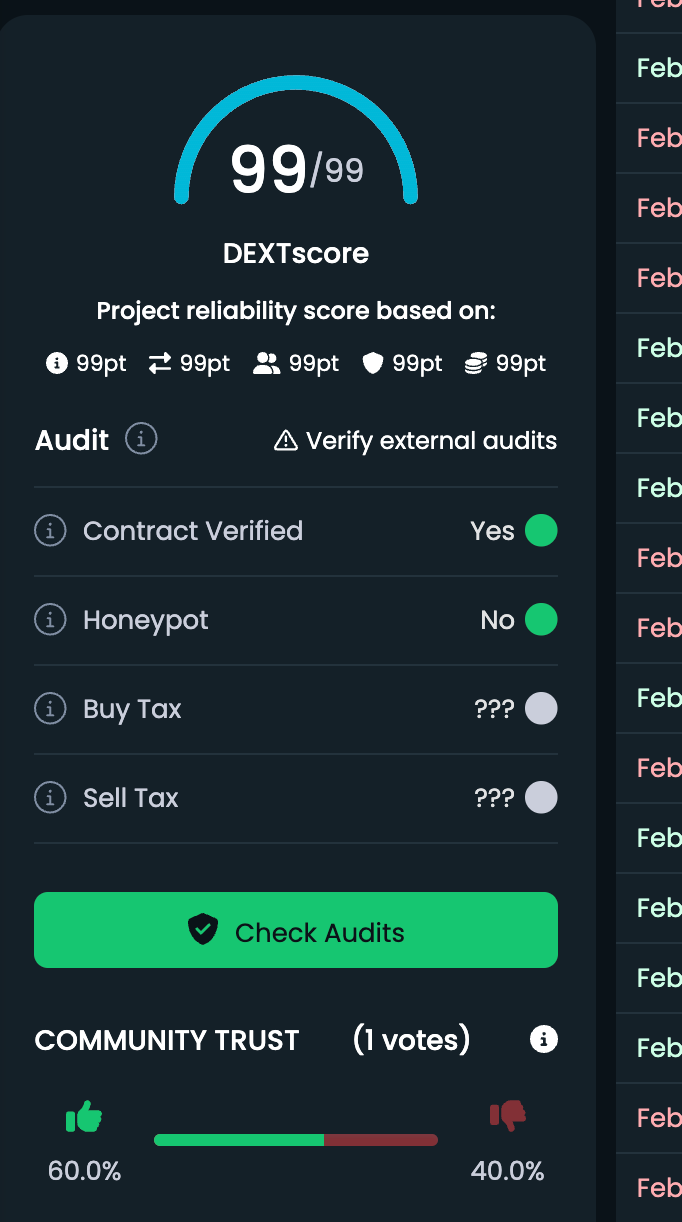Click the Sell Tax info icon

coord(50,798)
